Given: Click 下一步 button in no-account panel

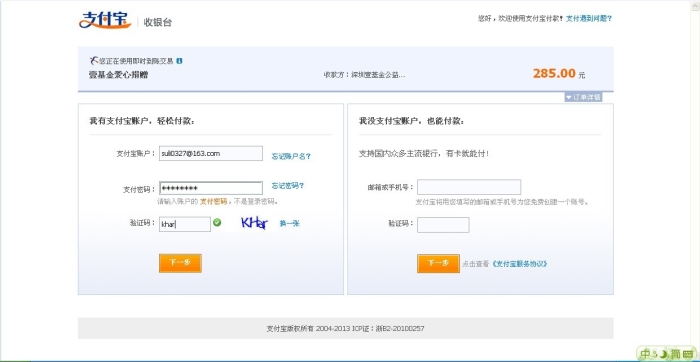Looking at the screenshot, I should click(438, 263).
